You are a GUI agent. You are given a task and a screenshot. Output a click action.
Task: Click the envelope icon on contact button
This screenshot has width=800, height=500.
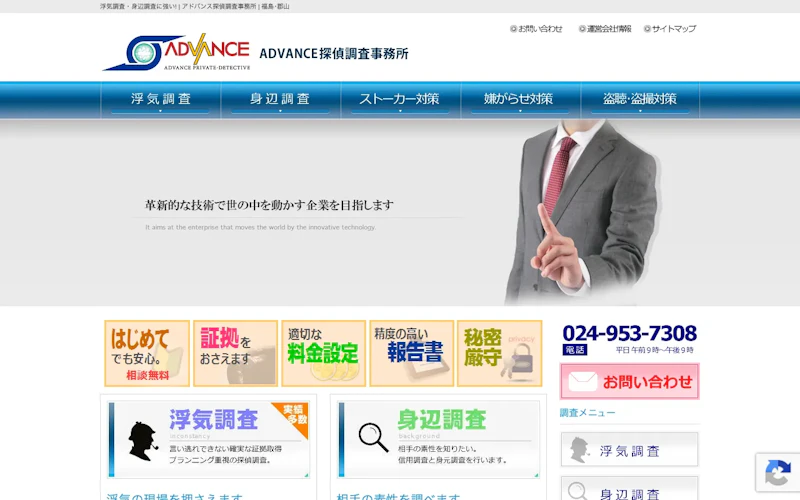583,382
